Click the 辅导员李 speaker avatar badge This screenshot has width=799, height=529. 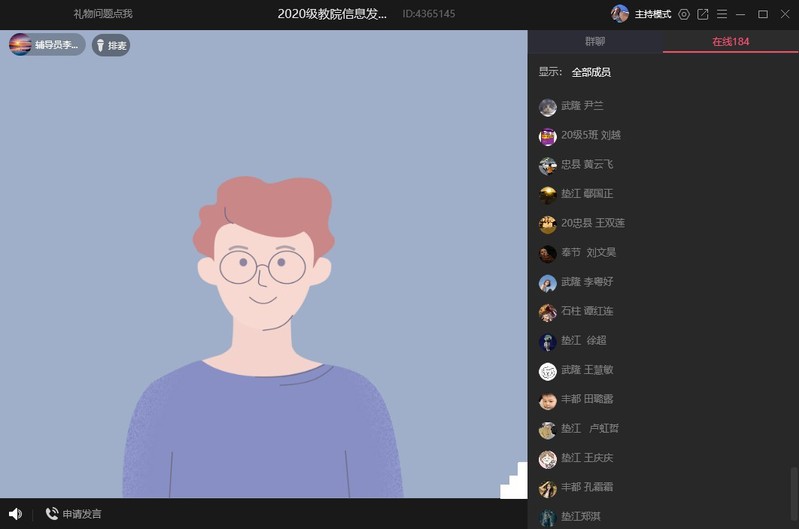tap(21, 45)
